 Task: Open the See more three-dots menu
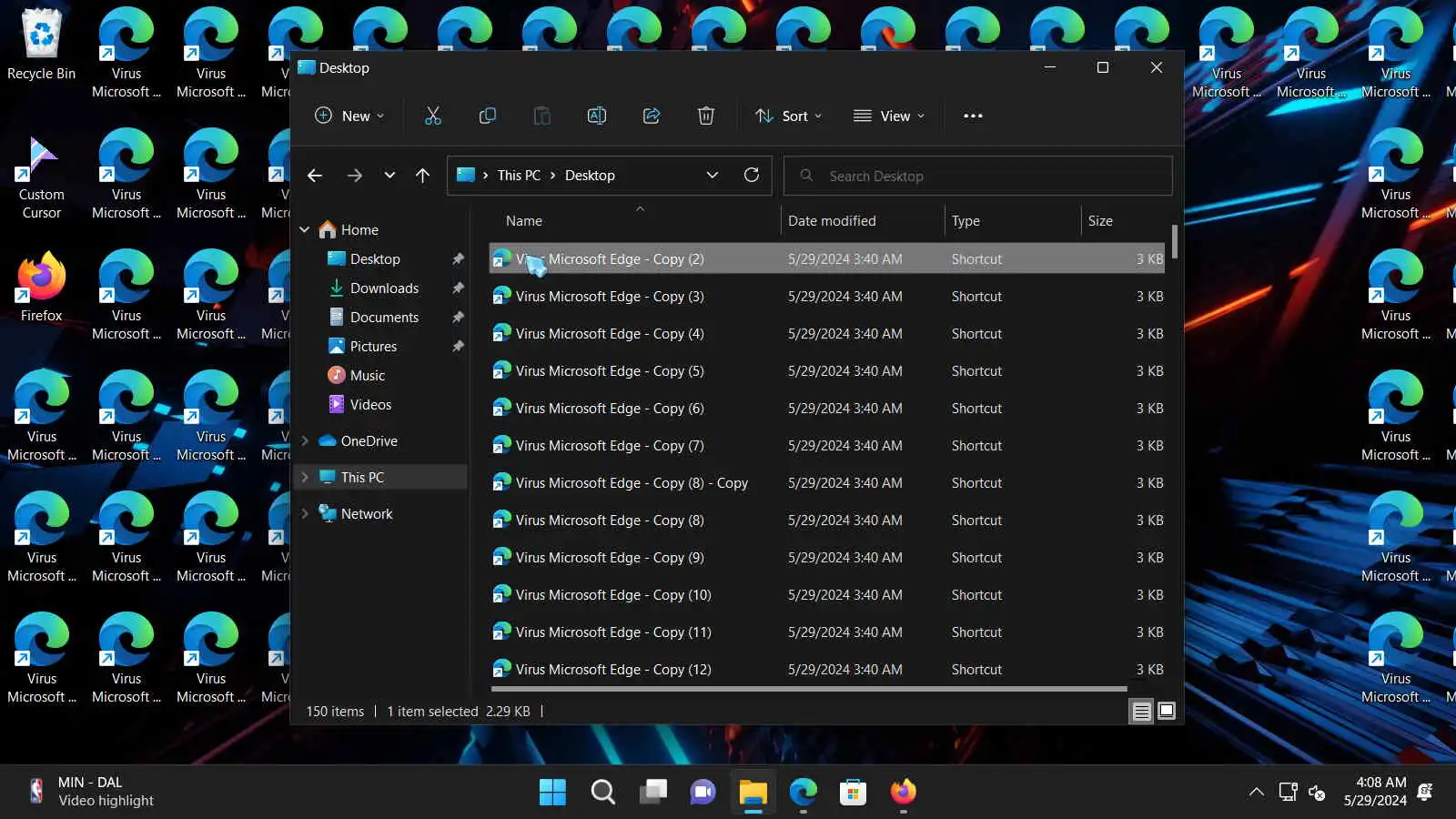tap(973, 116)
